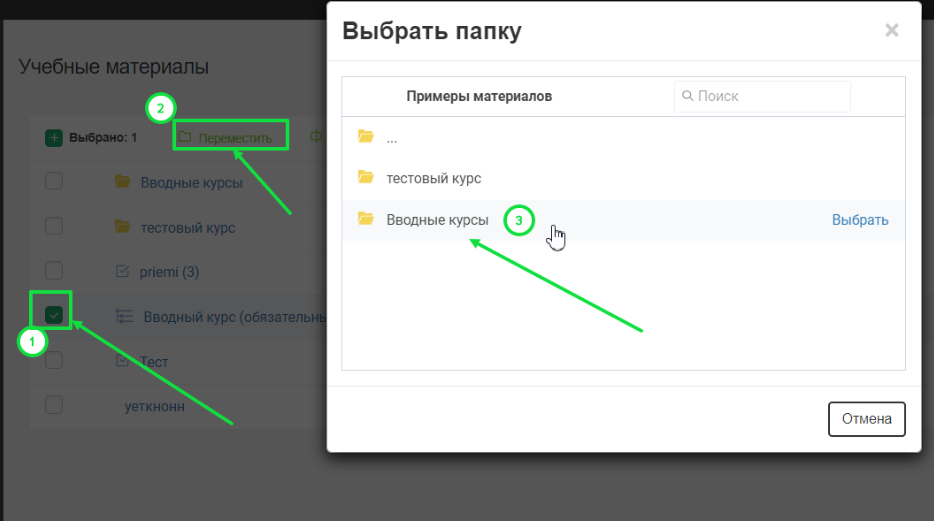Click the test icon beside priemi (3)
Image resolution: width=934 pixels, height=521 pixels.
(x=122, y=271)
